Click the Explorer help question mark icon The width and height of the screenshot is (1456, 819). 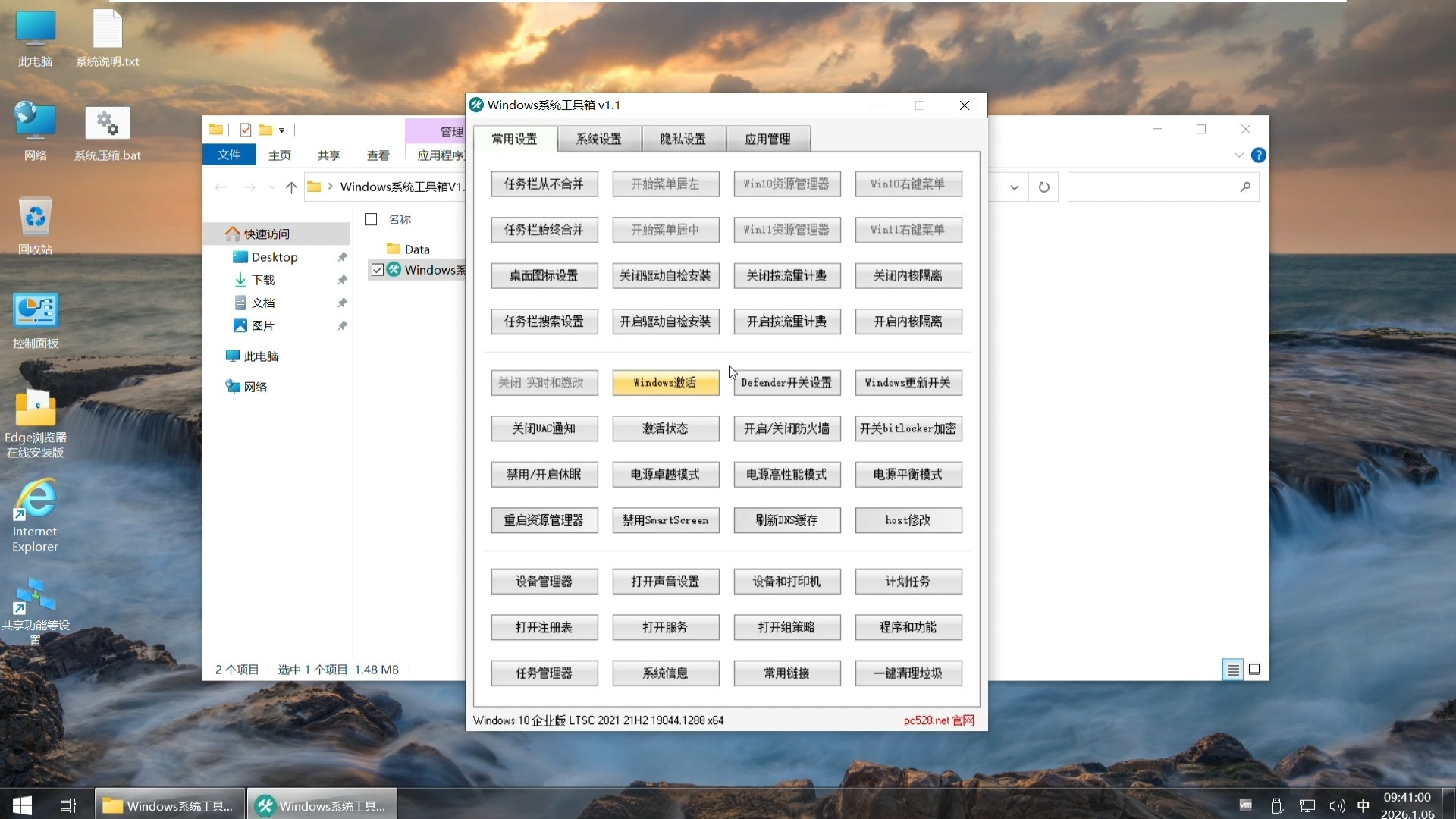click(x=1259, y=155)
